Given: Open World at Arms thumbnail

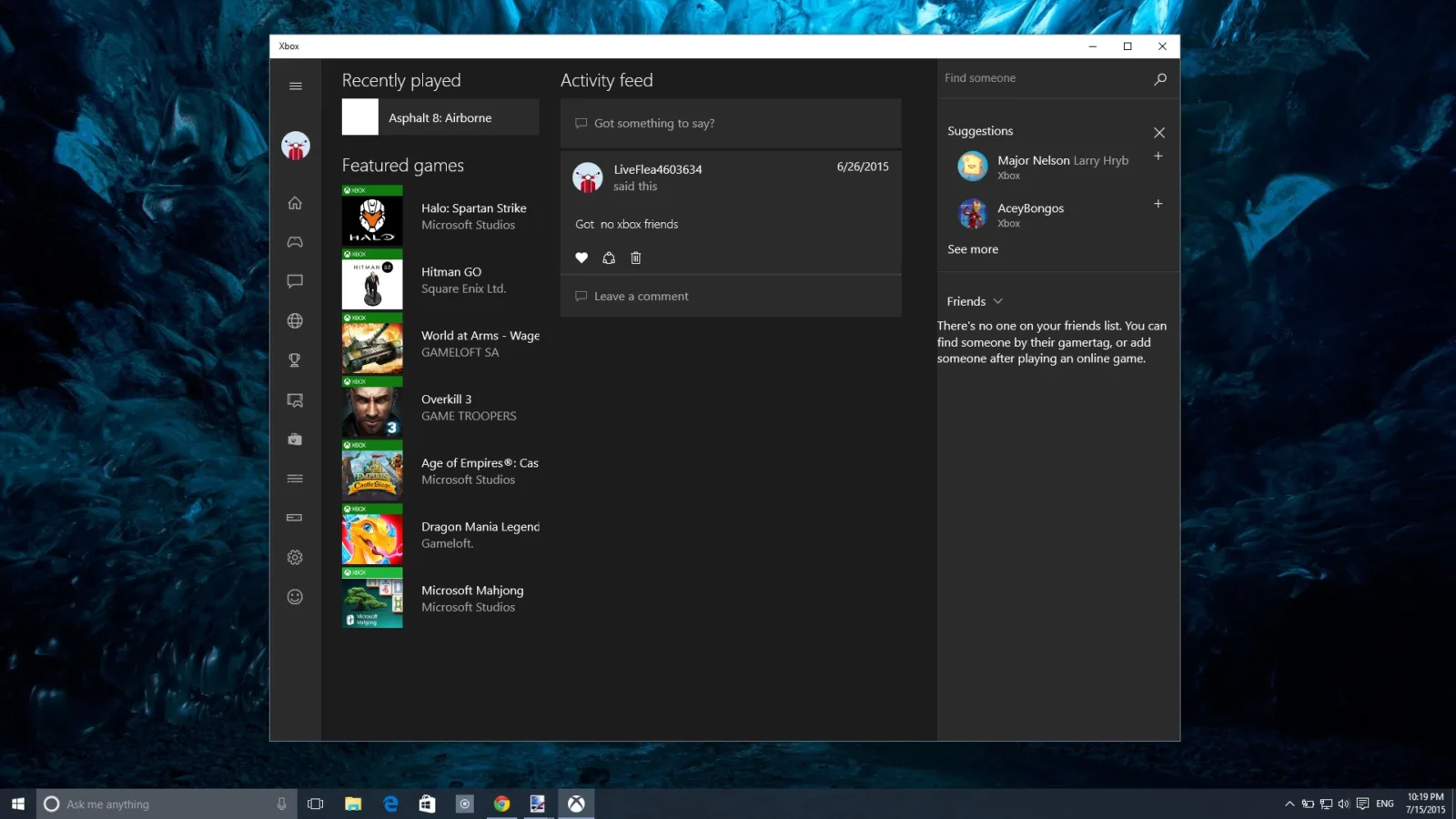Looking at the screenshot, I should point(372,343).
